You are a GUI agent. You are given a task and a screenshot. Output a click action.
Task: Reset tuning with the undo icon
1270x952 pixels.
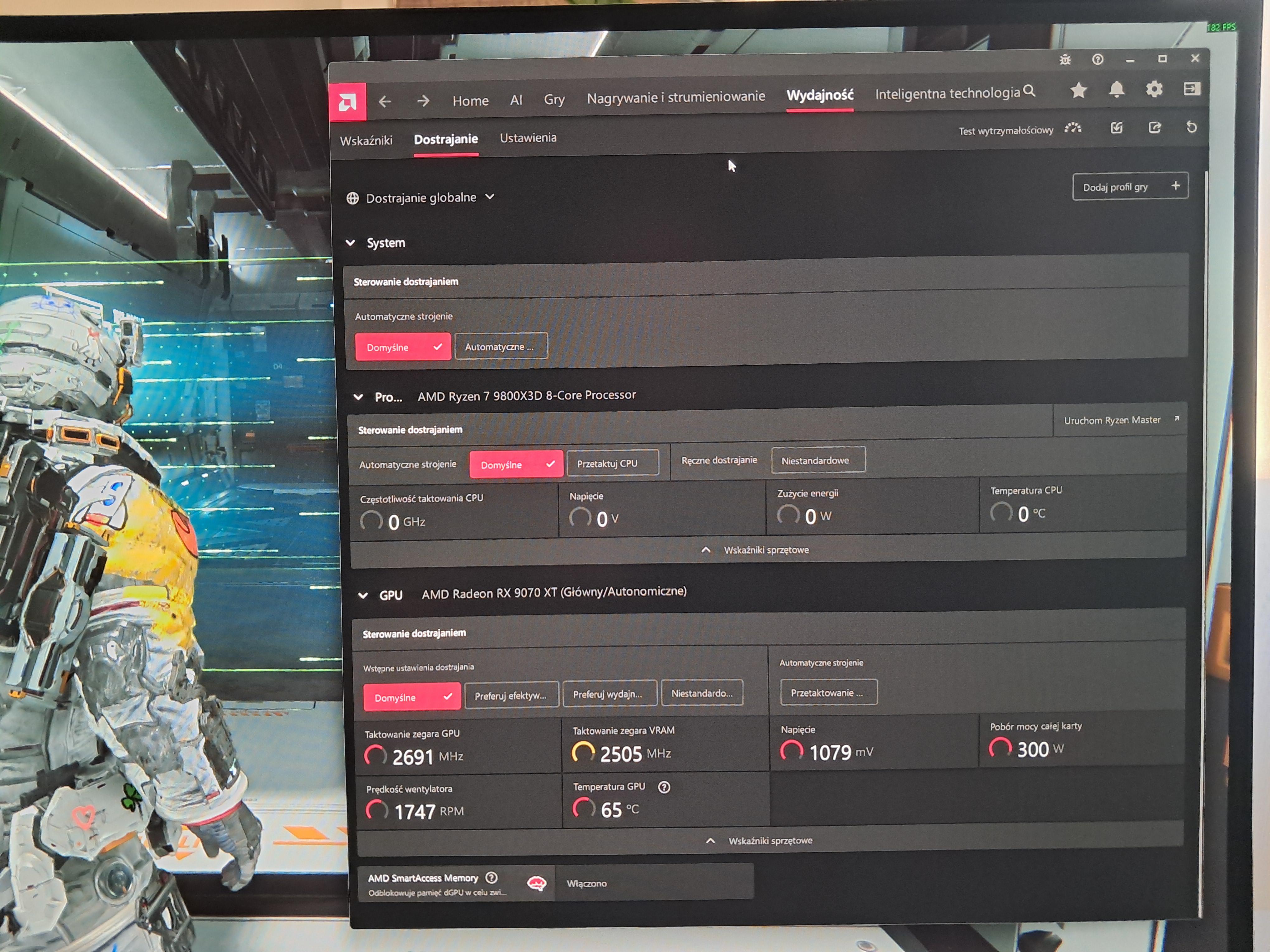tap(1192, 127)
